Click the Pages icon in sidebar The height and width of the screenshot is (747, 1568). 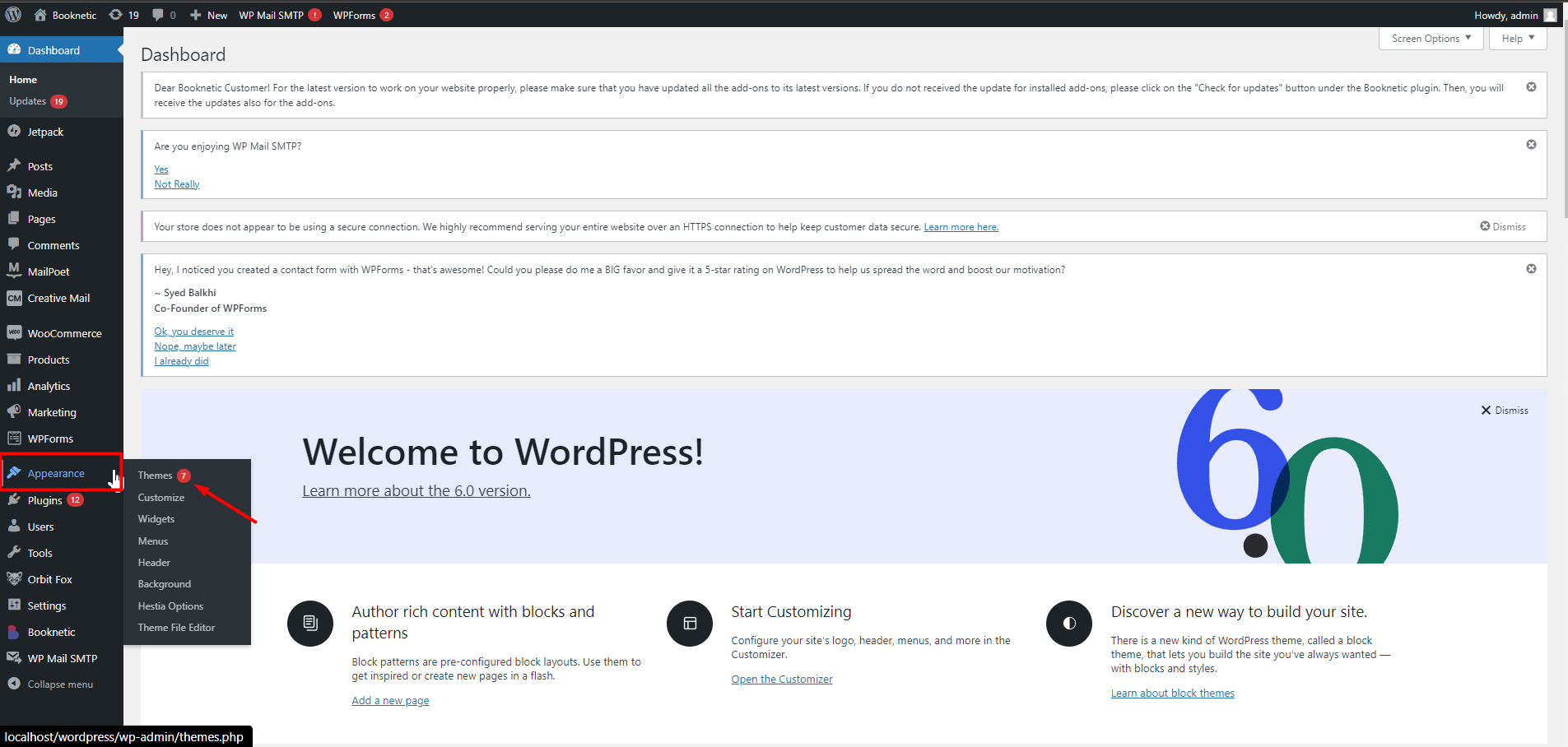coord(14,218)
